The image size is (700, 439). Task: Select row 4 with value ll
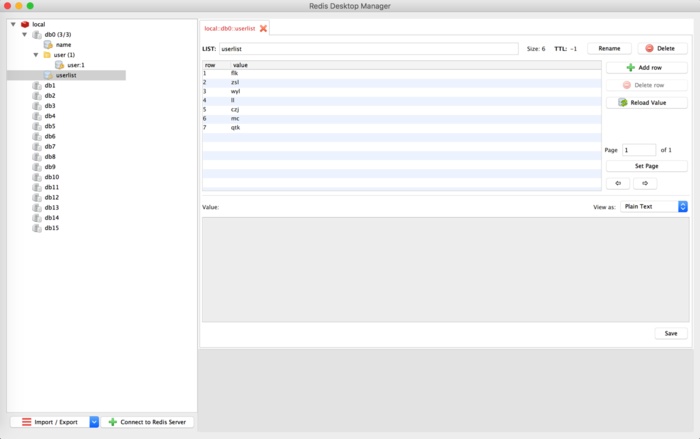(402, 100)
